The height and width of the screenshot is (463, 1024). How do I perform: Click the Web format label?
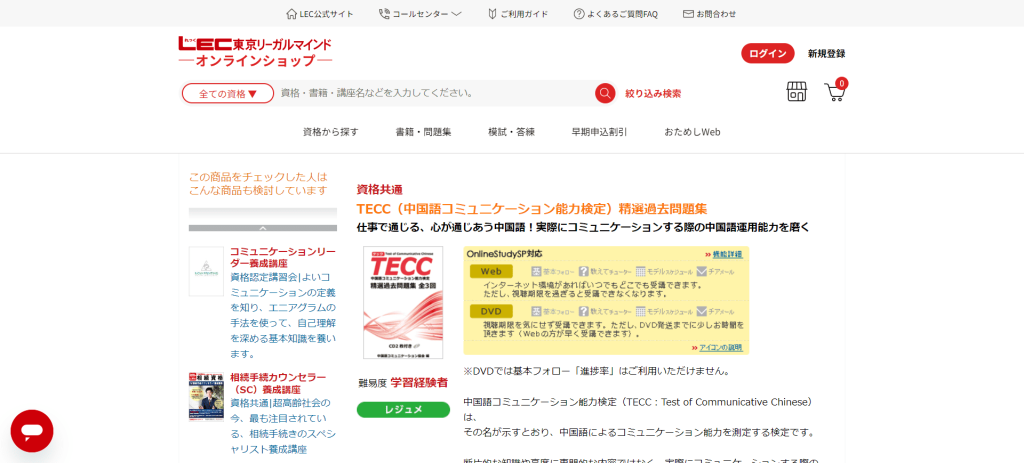490,272
